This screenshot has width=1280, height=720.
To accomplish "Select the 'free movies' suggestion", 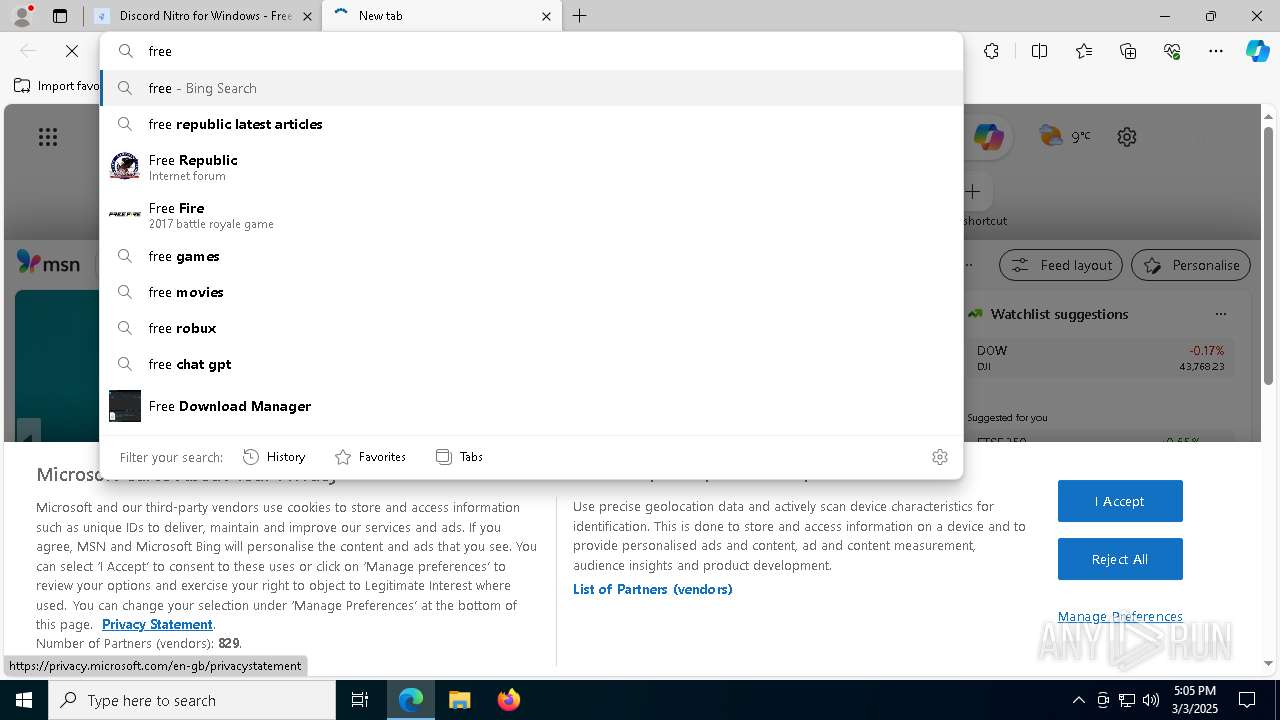I will click(x=531, y=292).
